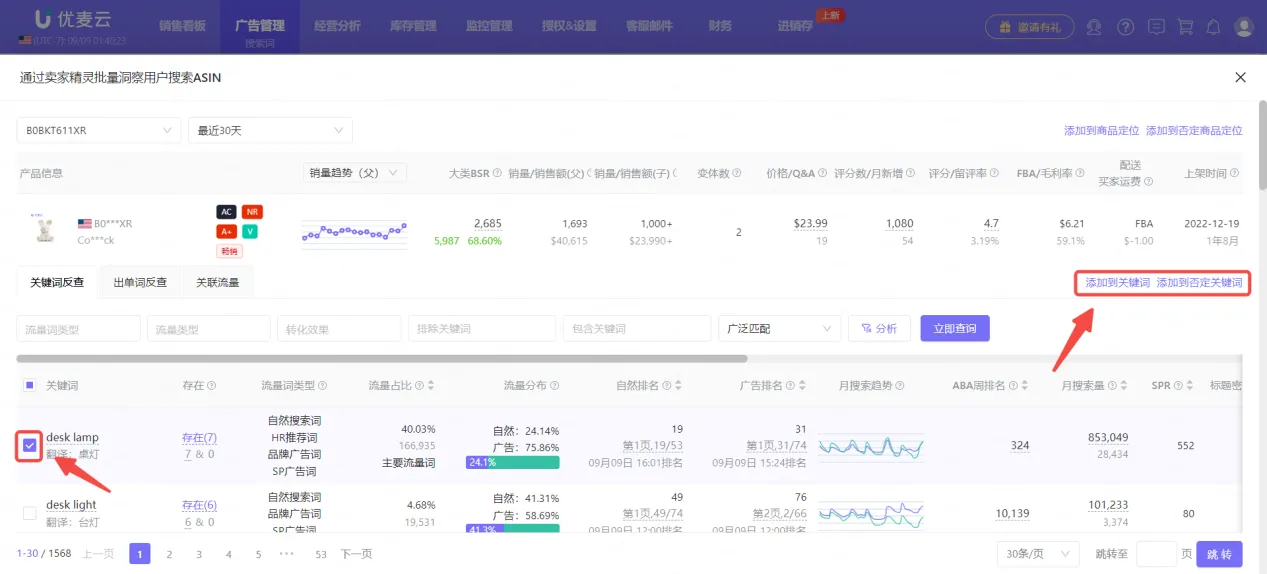Open the 流量类型 filter dropdown

pyautogui.click(x=209, y=329)
